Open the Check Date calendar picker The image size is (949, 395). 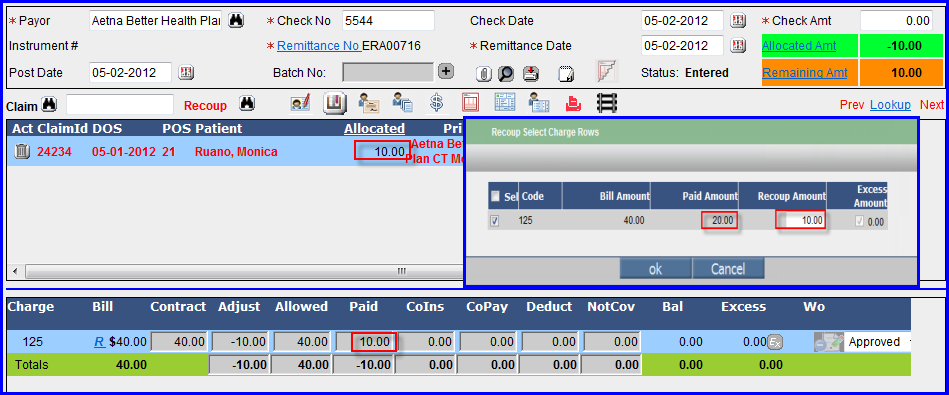click(x=737, y=21)
